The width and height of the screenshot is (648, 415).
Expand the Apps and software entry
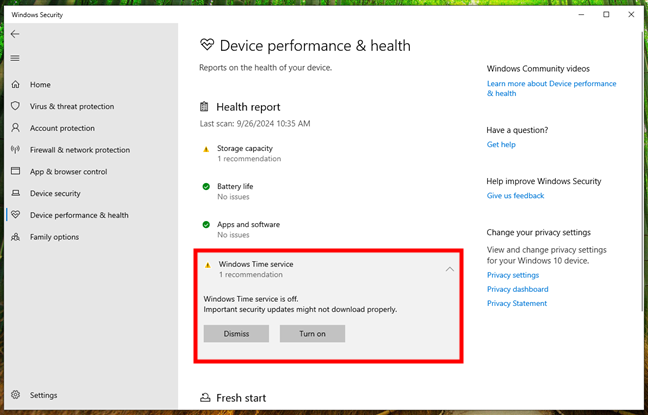pyautogui.click(x=328, y=229)
